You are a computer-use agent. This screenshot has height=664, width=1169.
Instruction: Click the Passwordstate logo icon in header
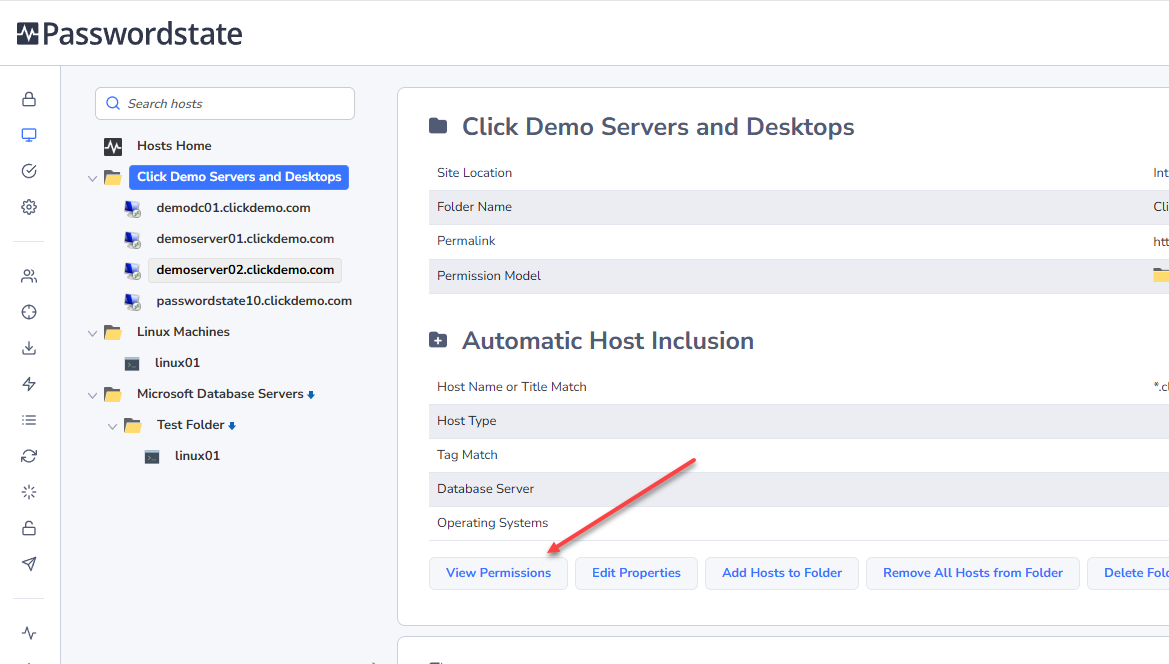point(28,34)
